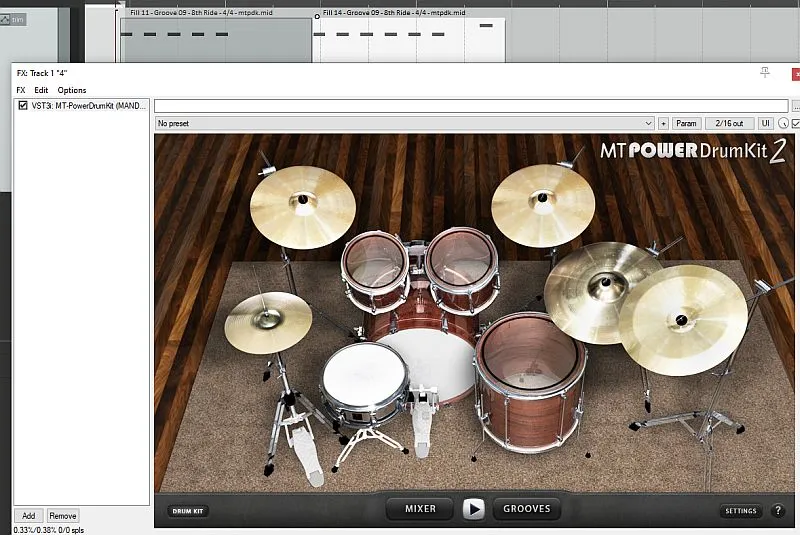Hit the snare drum
The width and height of the screenshot is (800, 535).
click(x=364, y=375)
